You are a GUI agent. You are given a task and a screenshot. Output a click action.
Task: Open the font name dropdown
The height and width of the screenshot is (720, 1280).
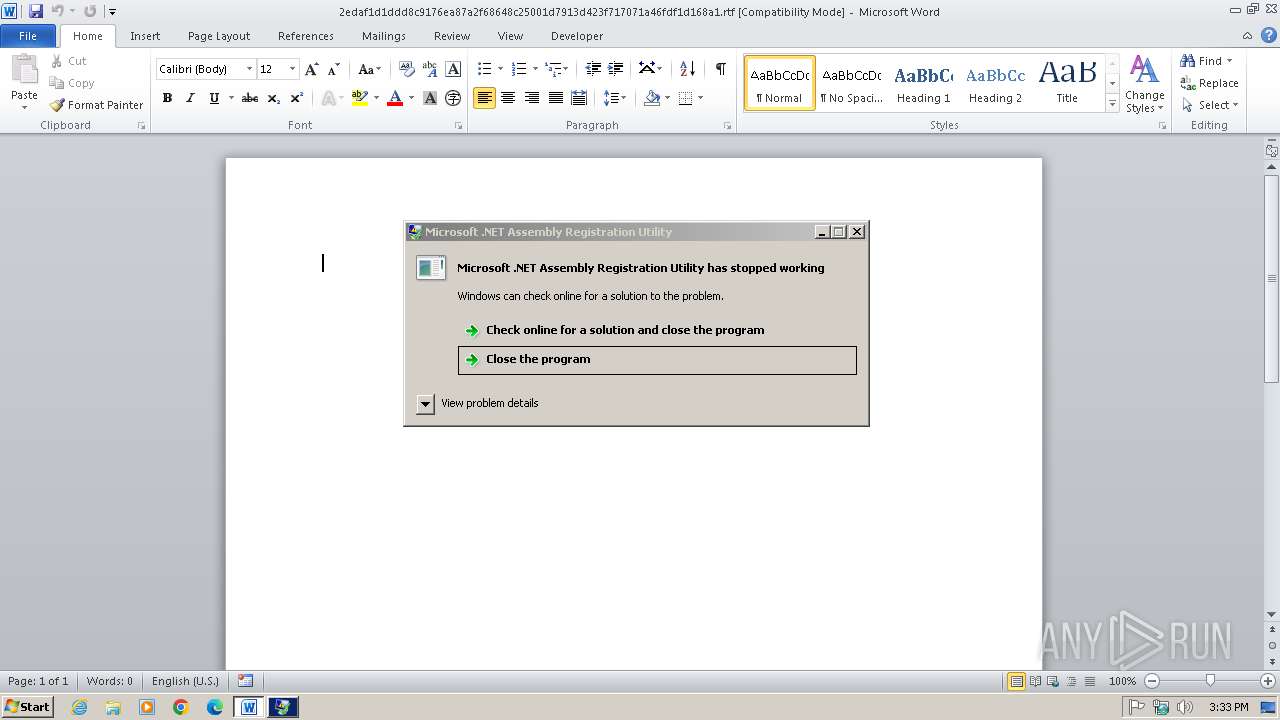point(249,69)
